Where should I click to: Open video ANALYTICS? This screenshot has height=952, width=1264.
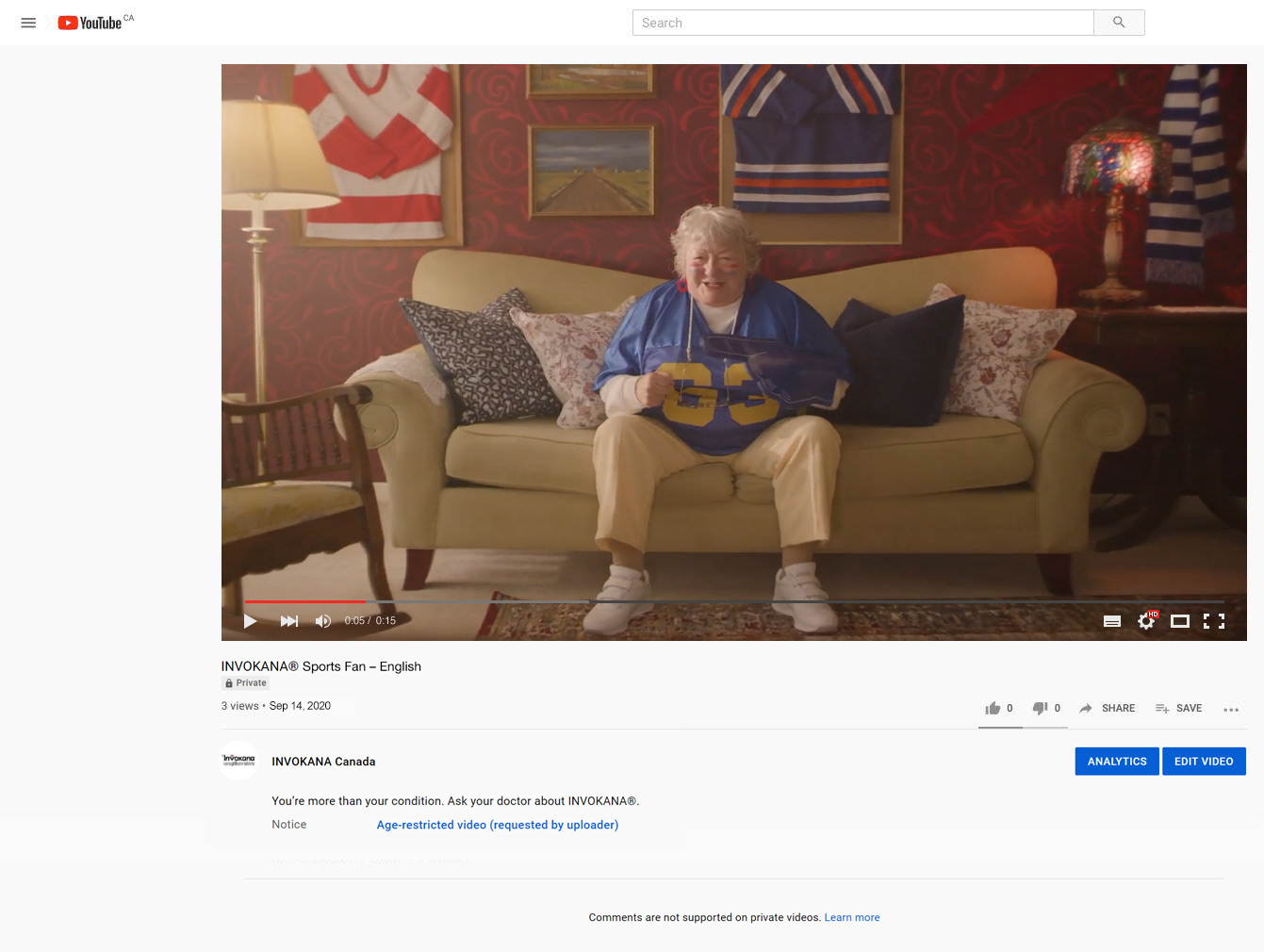[1117, 762]
